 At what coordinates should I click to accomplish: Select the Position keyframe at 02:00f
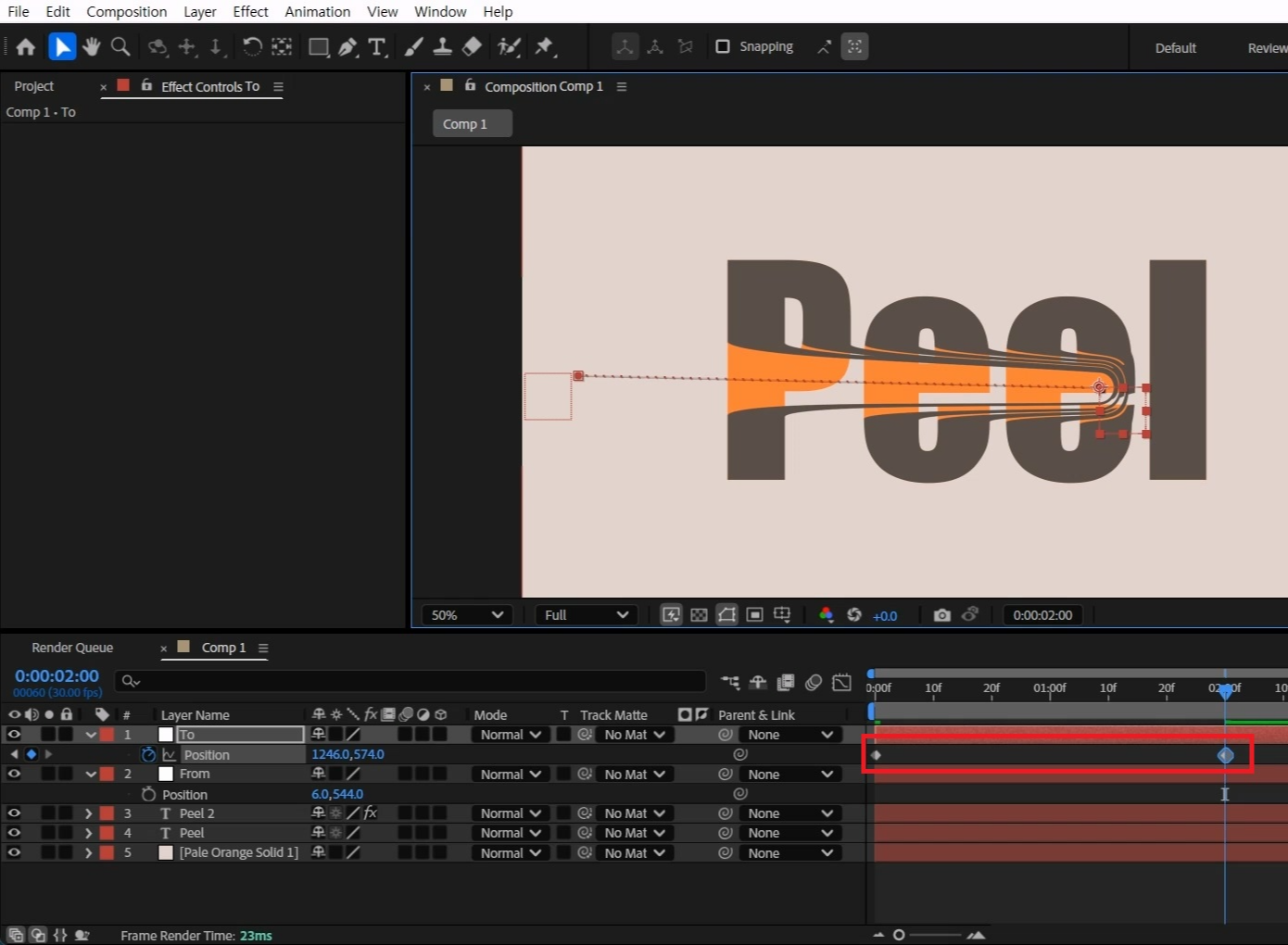click(x=1226, y=755)
